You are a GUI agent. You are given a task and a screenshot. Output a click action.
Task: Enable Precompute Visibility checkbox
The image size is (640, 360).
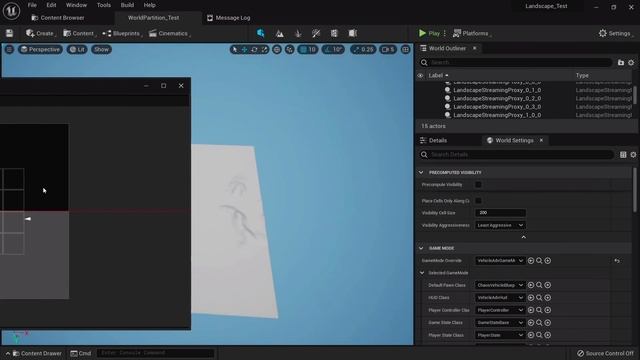(x=478, y=184)
